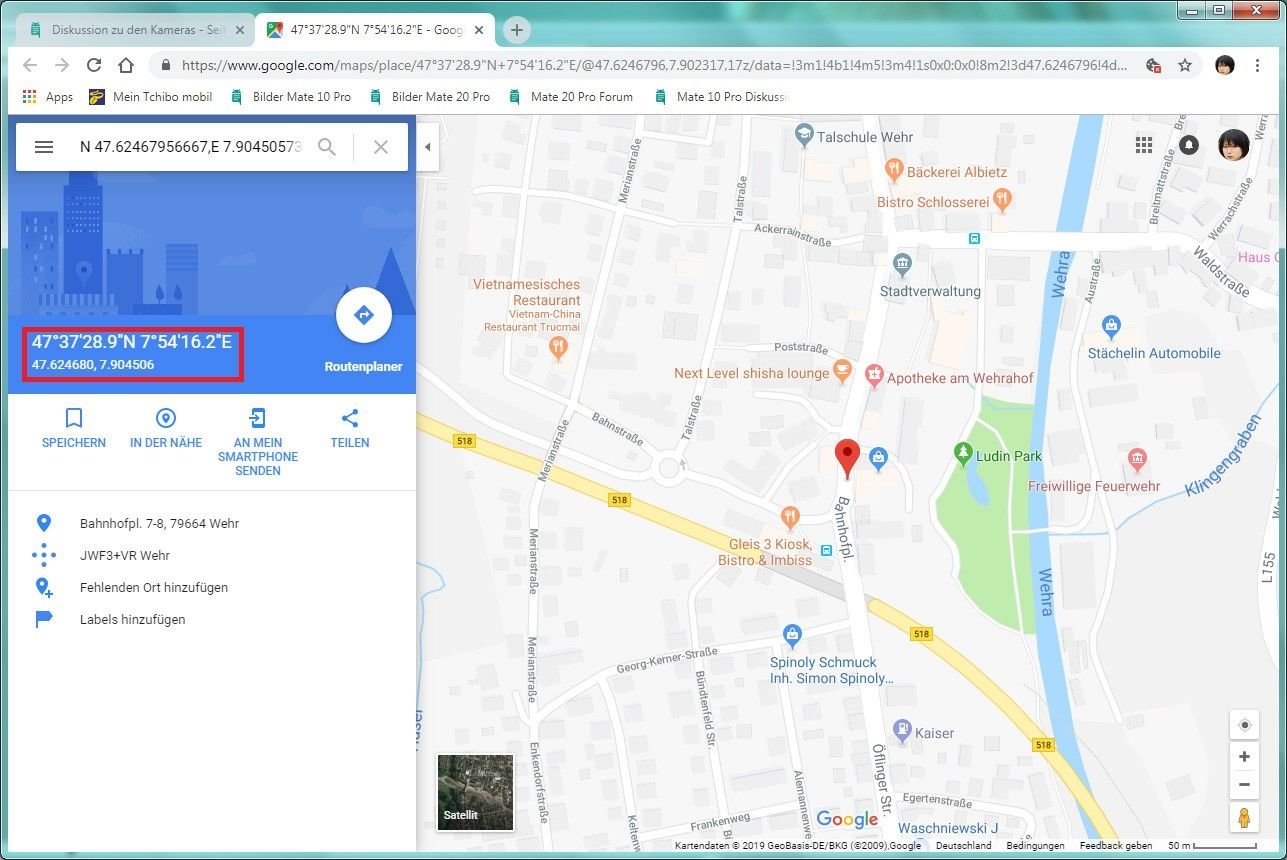Viewport: 1287px width, 860px height.
Task: Open Chrome profile avatar in toolbar
Action: pos(1224,65)
